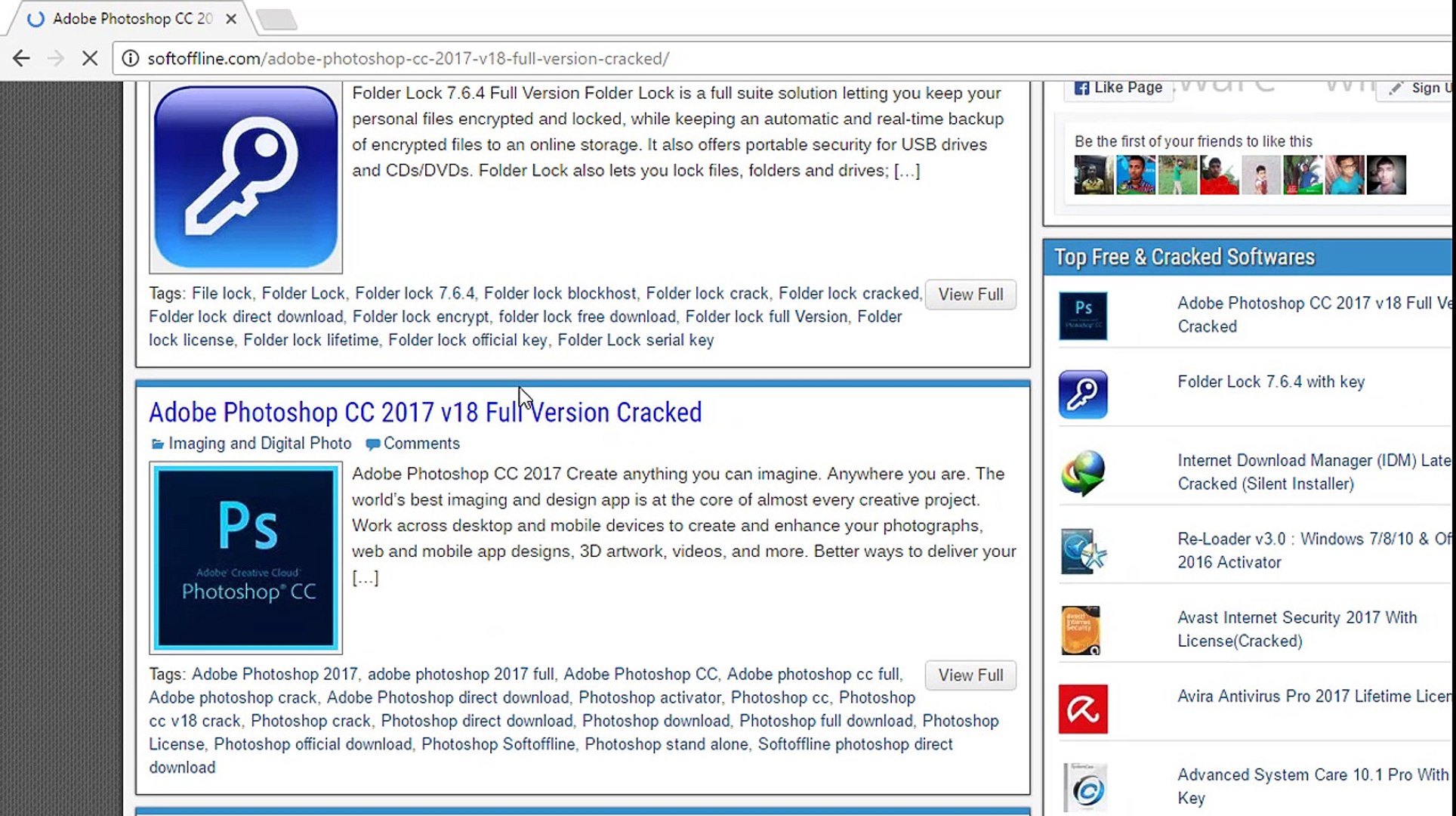Click the Avira Antivirus red icon in sidebar
Image resolution: width=1456 pixels, height=816 pixels.
(1082, 709)
